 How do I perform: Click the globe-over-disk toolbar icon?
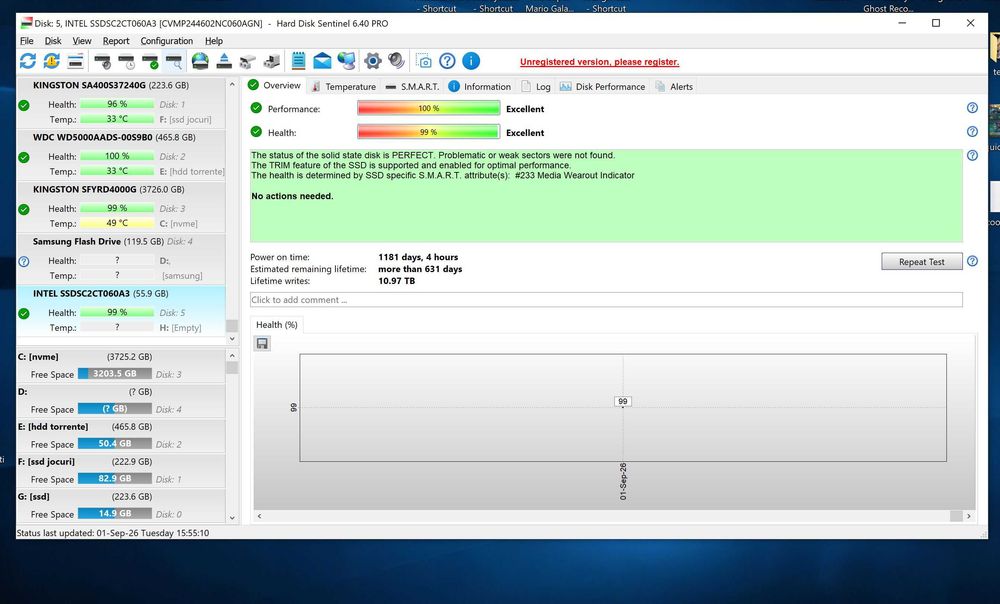tap(200, 61)
